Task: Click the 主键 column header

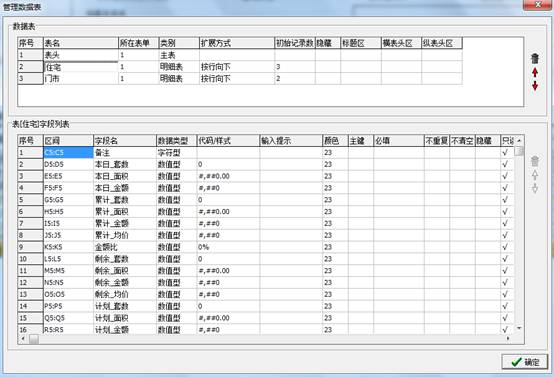Action: tap(361, 141)
